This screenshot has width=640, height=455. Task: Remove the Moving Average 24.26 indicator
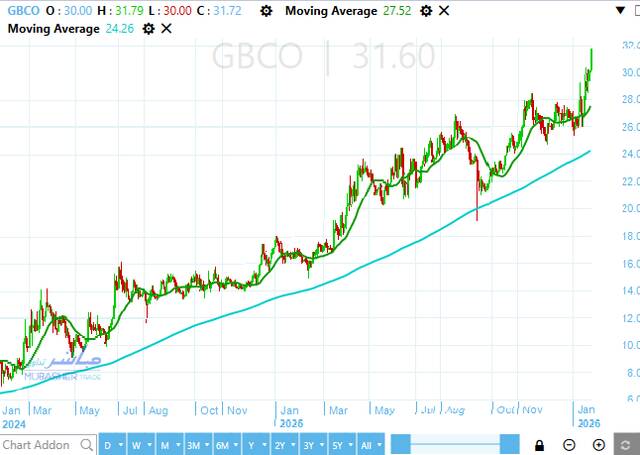point(166,28)
